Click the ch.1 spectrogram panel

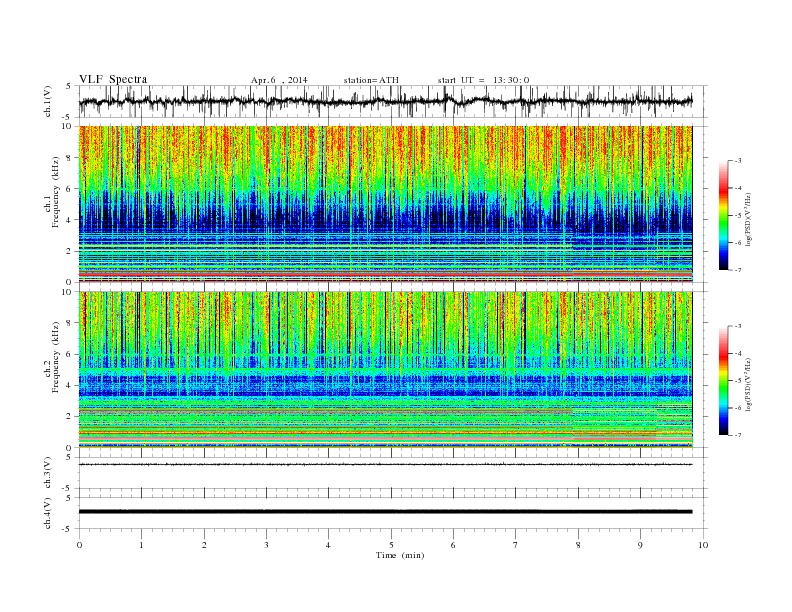click(x=386, y=204)
